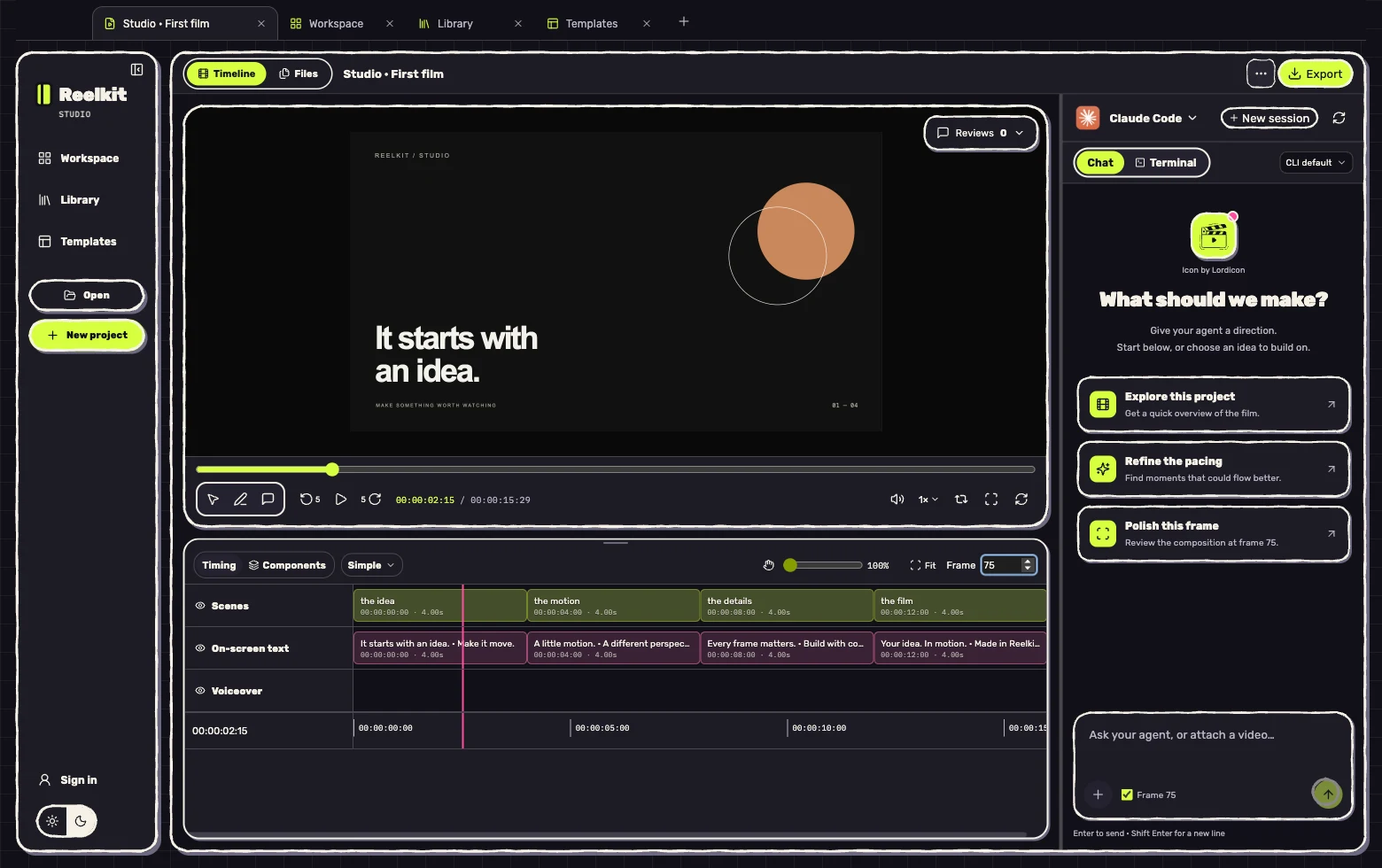Screen dimensions: 1382x868
Task: Open the more options ellipsis menu
Action: 1261,74
